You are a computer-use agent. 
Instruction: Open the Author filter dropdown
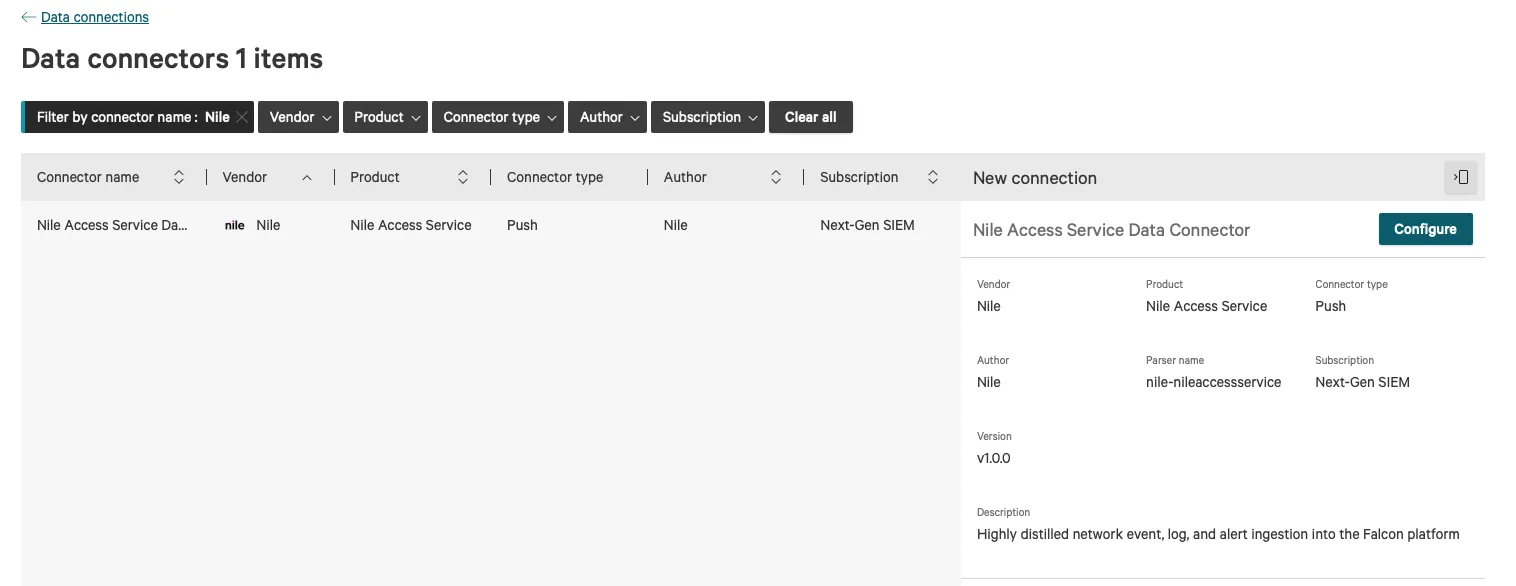click(608, 117)
